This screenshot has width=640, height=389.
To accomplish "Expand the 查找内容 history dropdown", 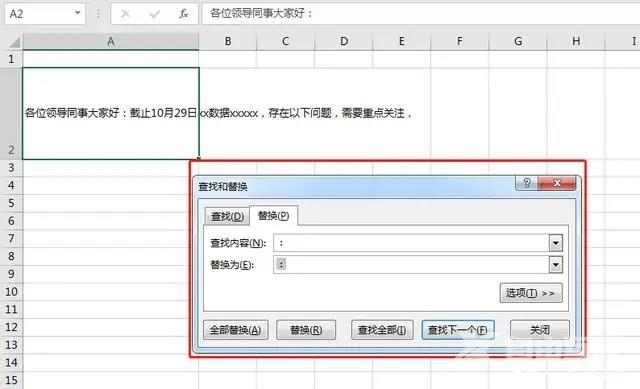I will 556,243.
